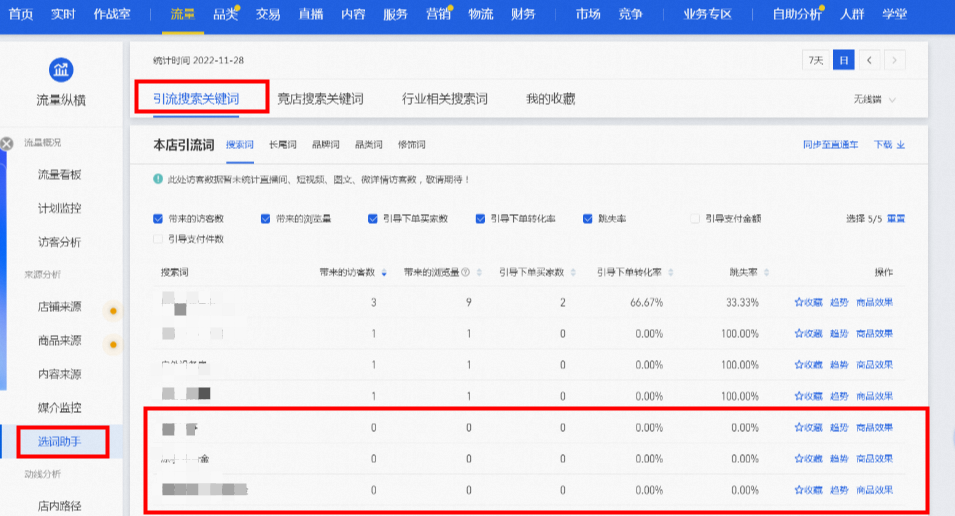Sort by 带来的访客数 column arrow

(x=384, y=273)
